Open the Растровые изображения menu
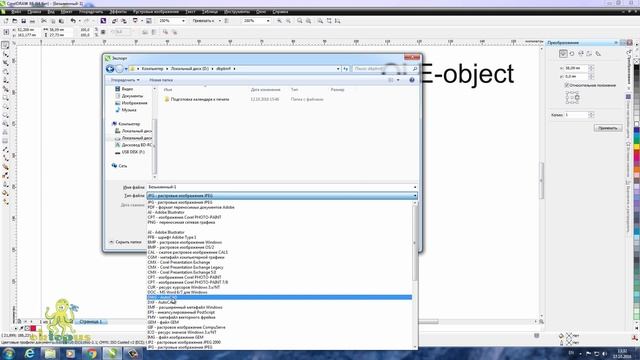The width and height of the screenshot is (640, 360). click(156, 12)
